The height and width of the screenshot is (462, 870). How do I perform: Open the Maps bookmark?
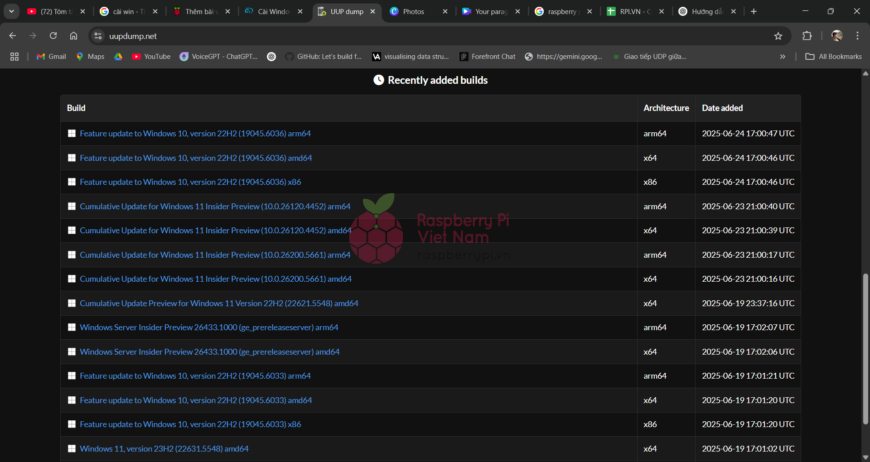tap(90, 57)
